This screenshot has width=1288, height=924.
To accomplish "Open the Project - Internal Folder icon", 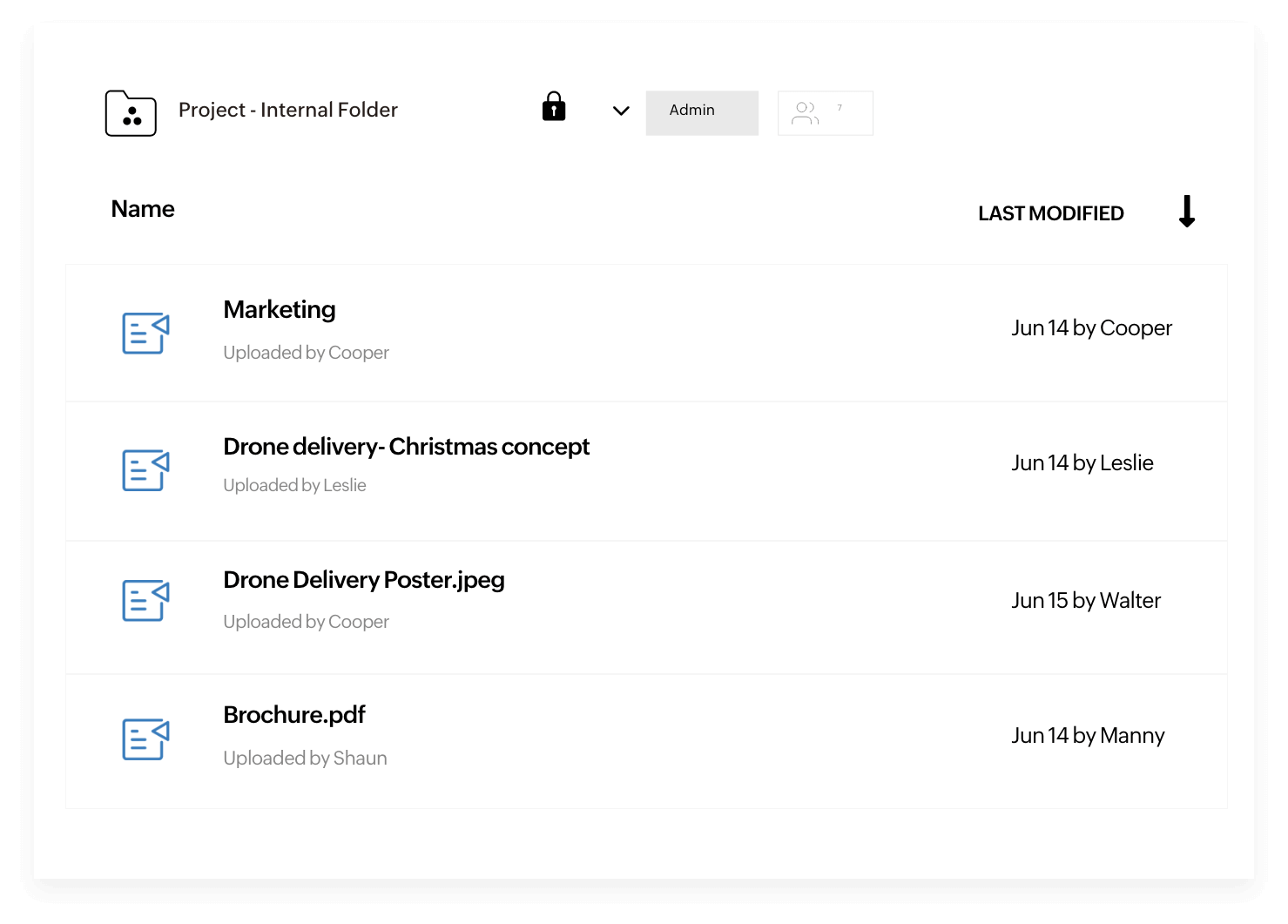I will [x=131, y=113].
